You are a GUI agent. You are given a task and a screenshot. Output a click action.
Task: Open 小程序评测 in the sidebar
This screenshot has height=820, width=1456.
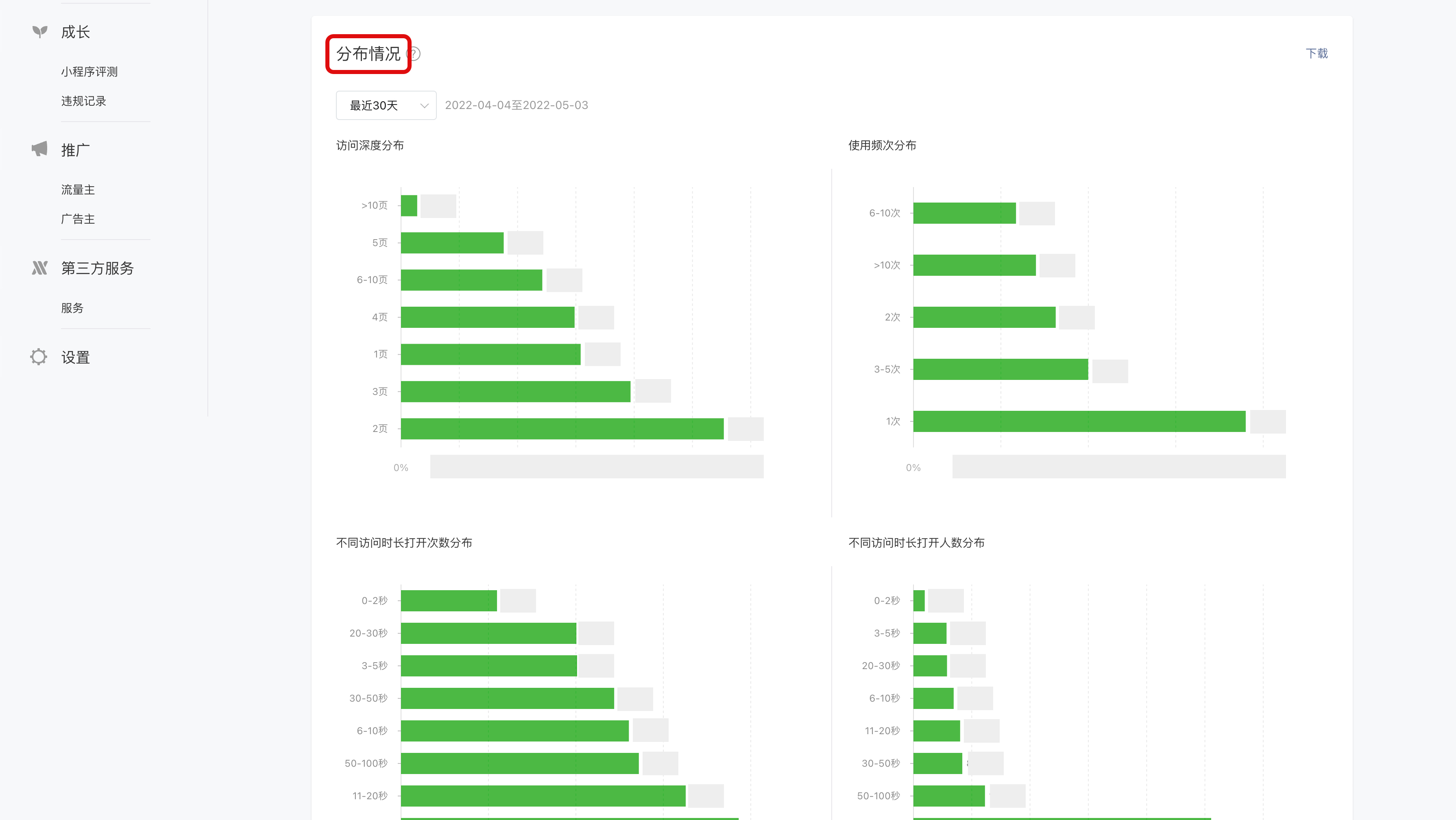coord(89,72)
